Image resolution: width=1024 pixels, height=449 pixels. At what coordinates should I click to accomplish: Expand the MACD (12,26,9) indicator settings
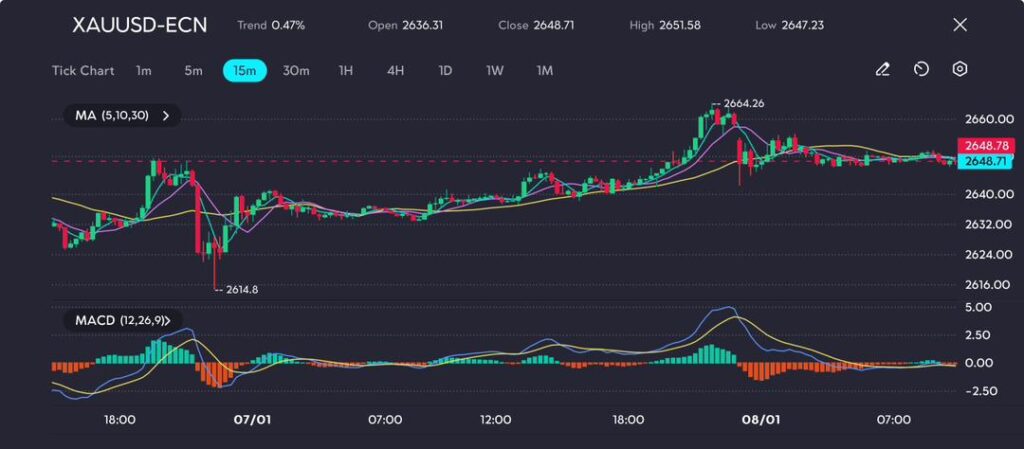(169, 320)
